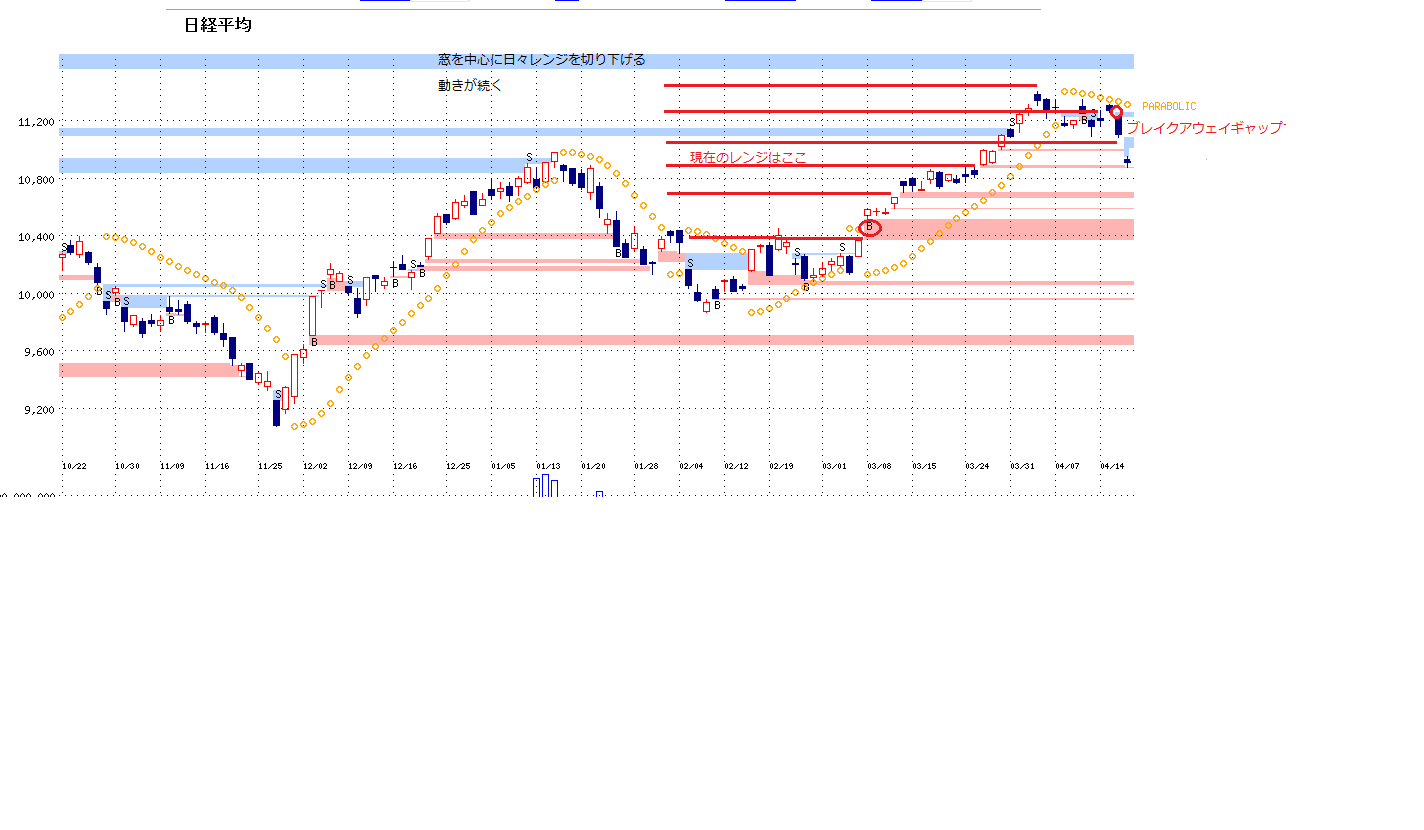Click the 現在のレンジはここ annotation
Screen dimensions: 1424x830
(747, 158)
